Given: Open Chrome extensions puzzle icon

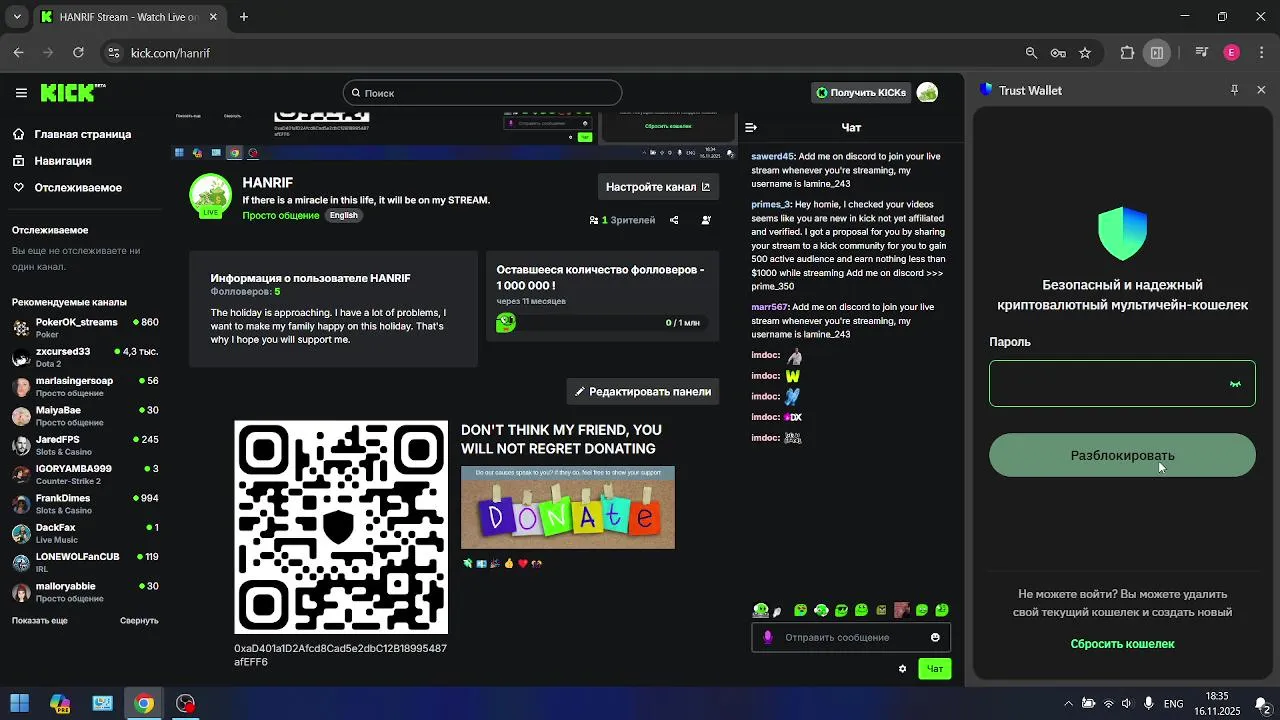Looking at the screenshot, I should coord(1127,53).
